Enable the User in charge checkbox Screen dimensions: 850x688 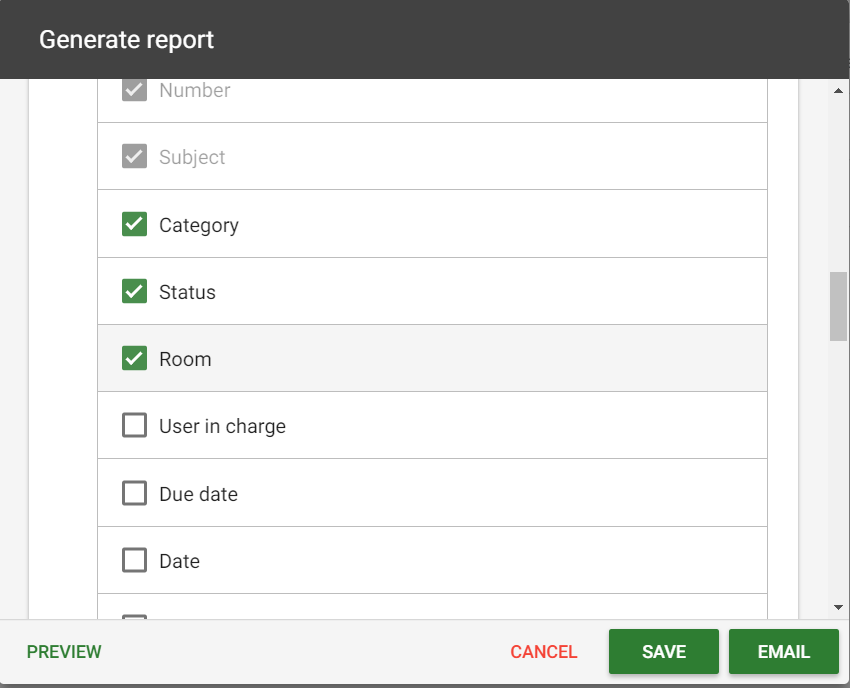[x=134, y=426]
